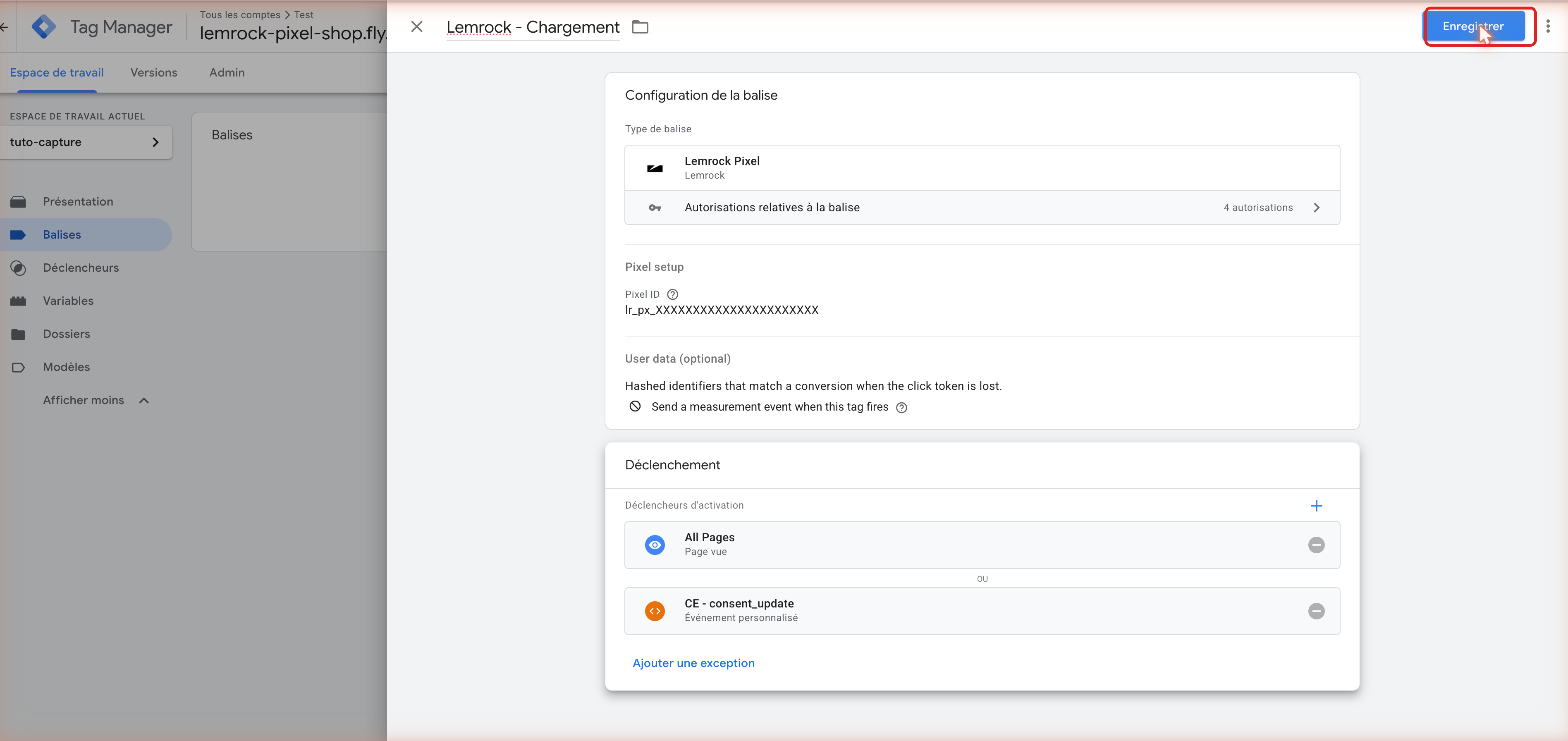The height and width of the screenshot is (741, 1568).
Task: Click Tous les comptes breadcrumb
Action: tap(240, 14)
